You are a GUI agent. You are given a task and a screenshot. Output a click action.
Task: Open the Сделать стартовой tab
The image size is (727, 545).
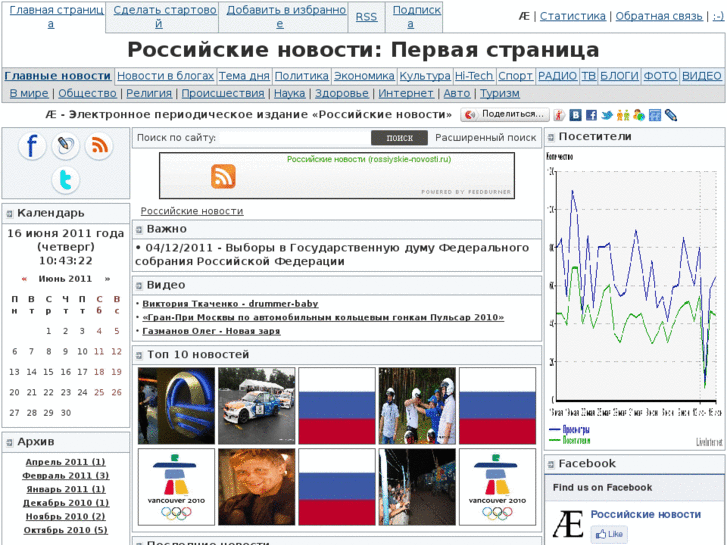162,17
